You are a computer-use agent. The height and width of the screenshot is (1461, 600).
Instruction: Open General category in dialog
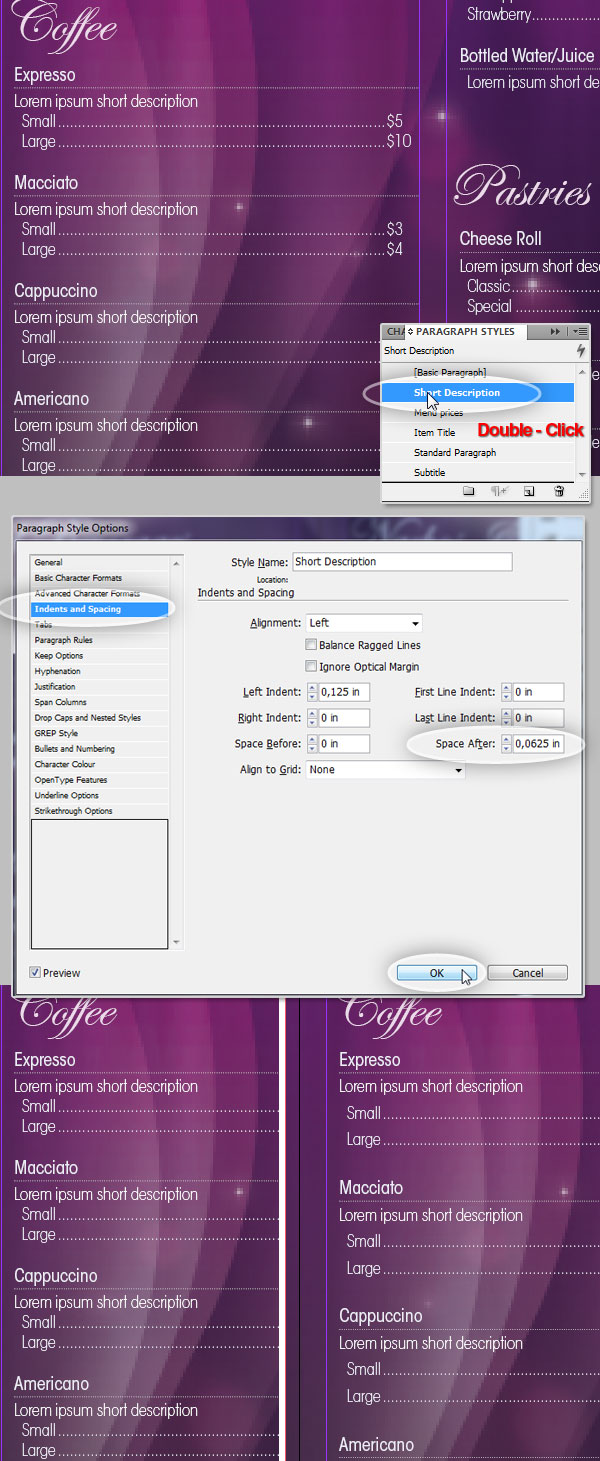(100, 562)
